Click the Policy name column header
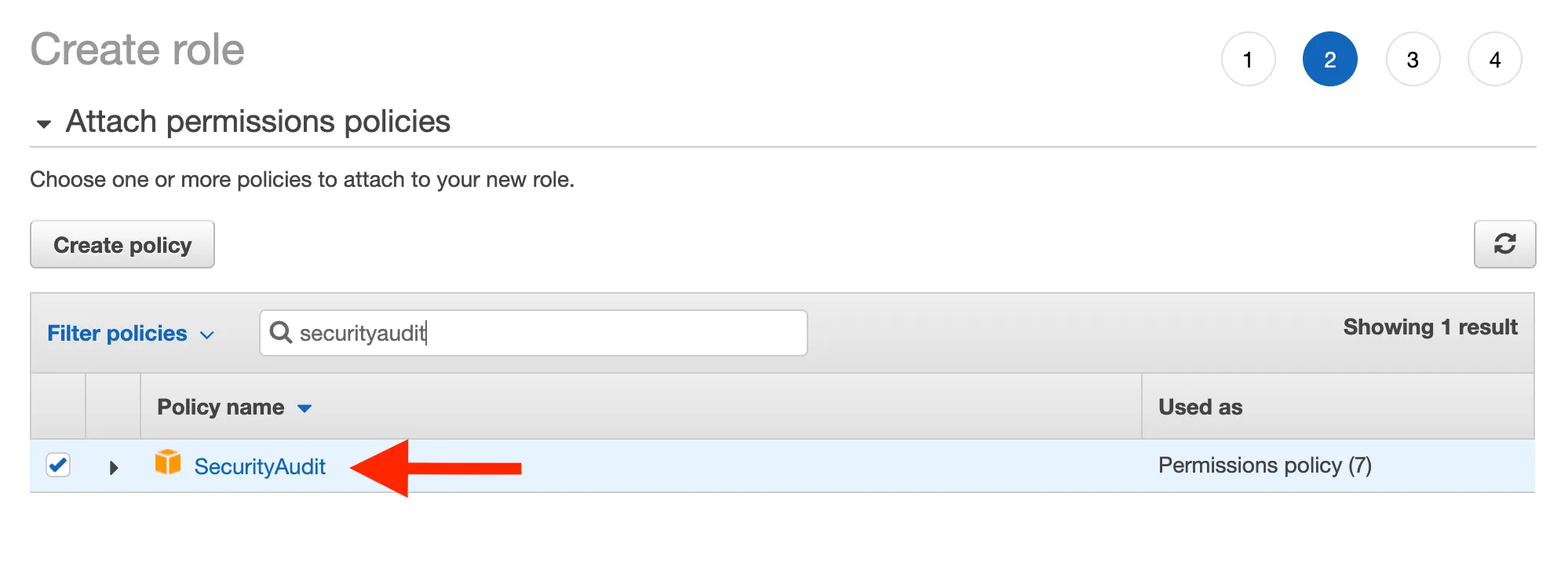Image resolution: width=1568 pixels, height=570 pixels. [221, 407]
